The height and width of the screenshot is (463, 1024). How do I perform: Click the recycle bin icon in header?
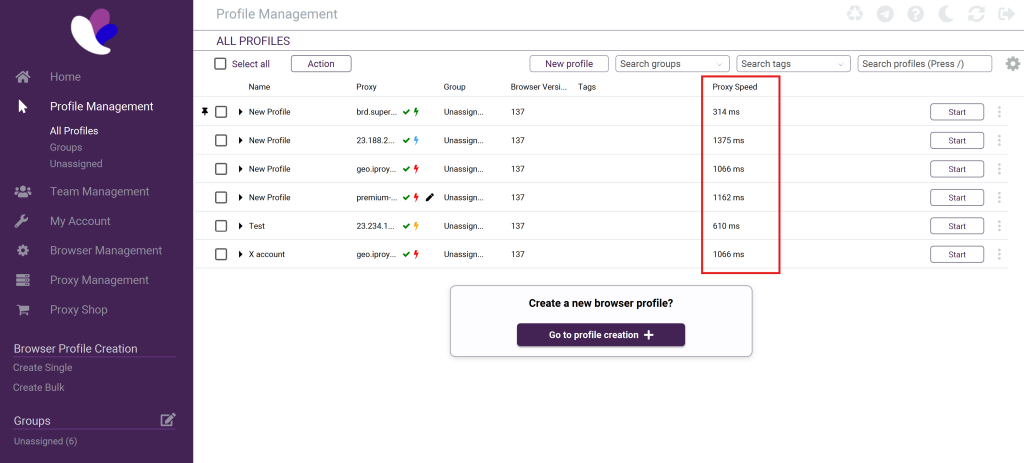pos(854,14)
